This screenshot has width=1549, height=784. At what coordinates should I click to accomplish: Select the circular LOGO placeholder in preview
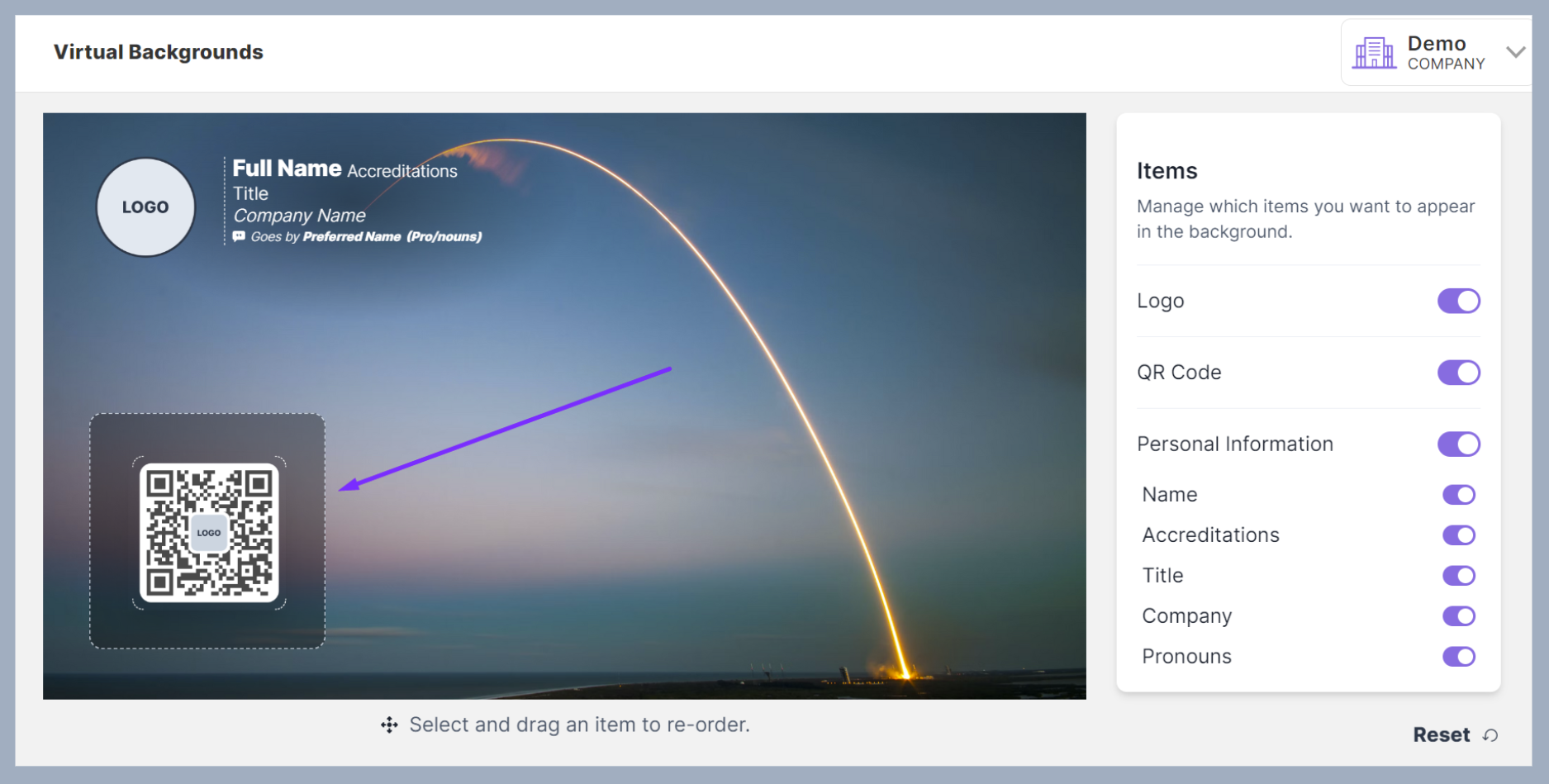pos(145,207)
